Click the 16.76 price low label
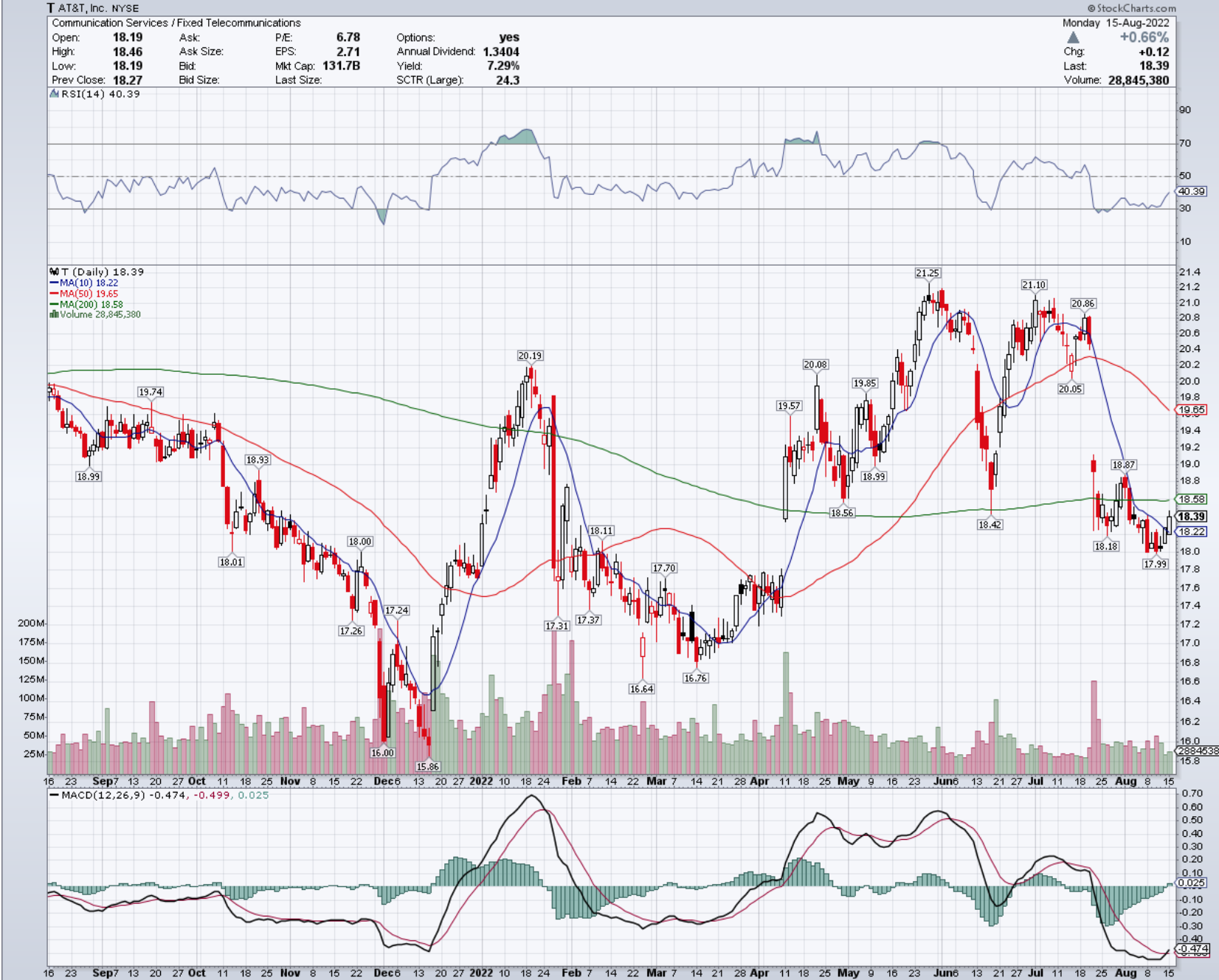Image resolution: width=1219 pixels, height=980 pixels. (x=695, y=677)
